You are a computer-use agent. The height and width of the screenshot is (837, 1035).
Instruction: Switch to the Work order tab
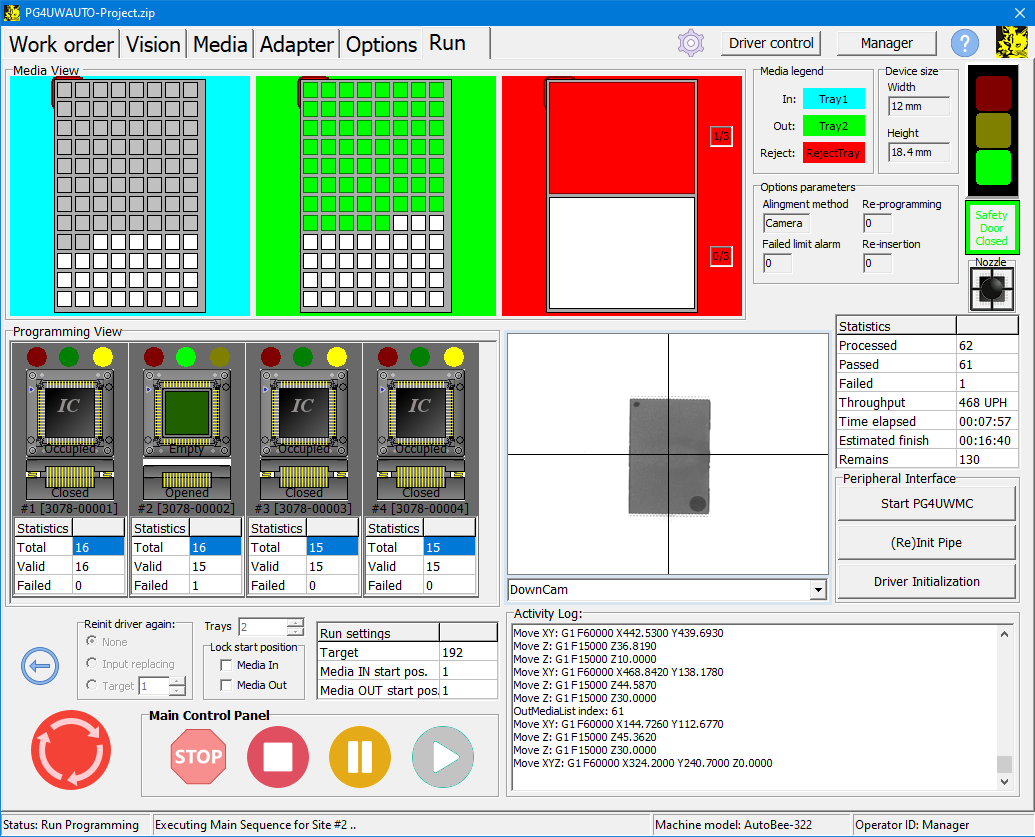[62, 44]
